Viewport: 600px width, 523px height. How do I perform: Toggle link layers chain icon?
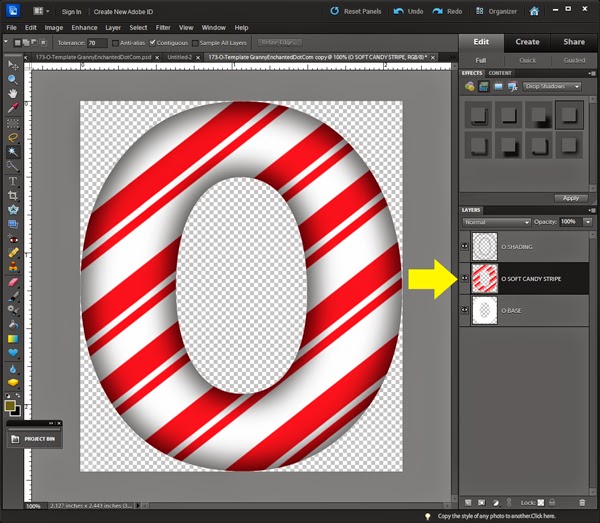point(509,502)
